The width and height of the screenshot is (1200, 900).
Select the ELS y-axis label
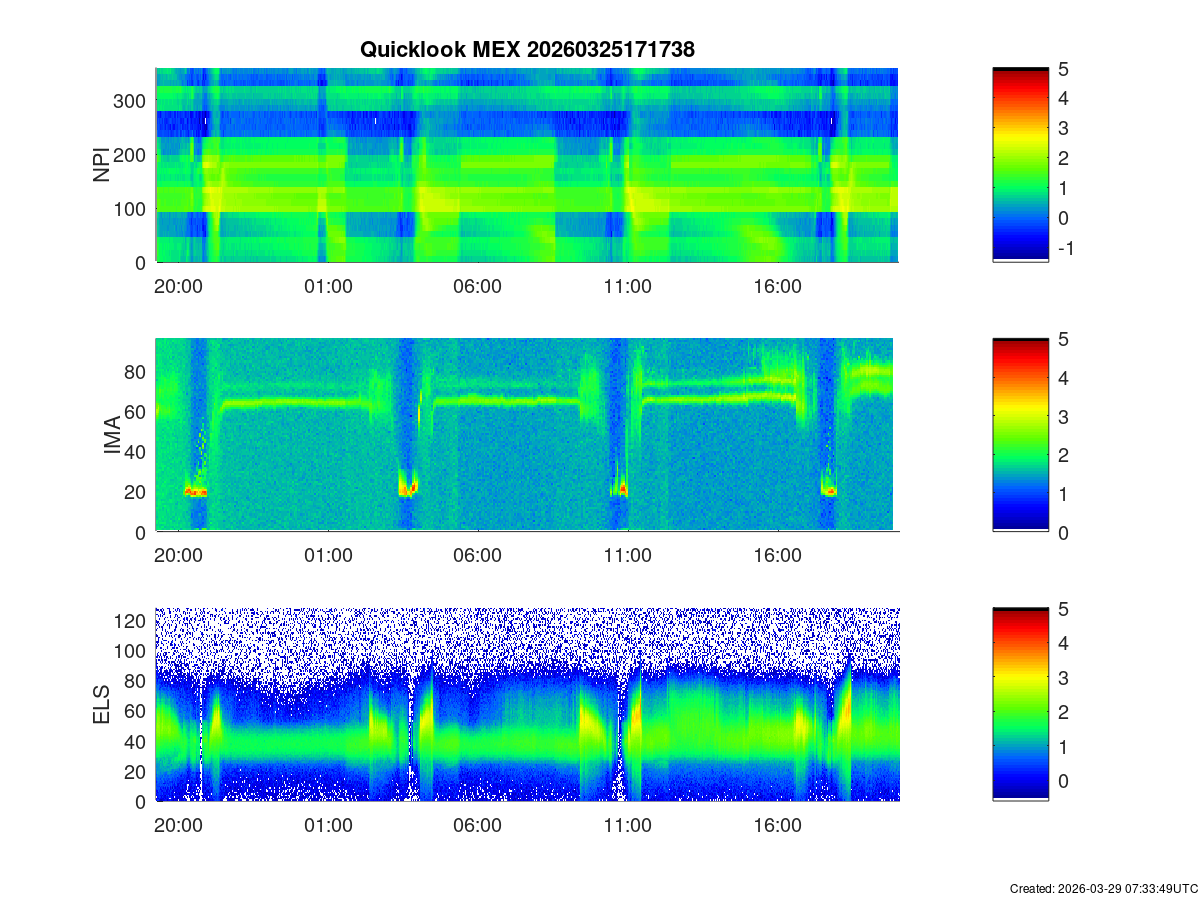click(x=101, y=705)
